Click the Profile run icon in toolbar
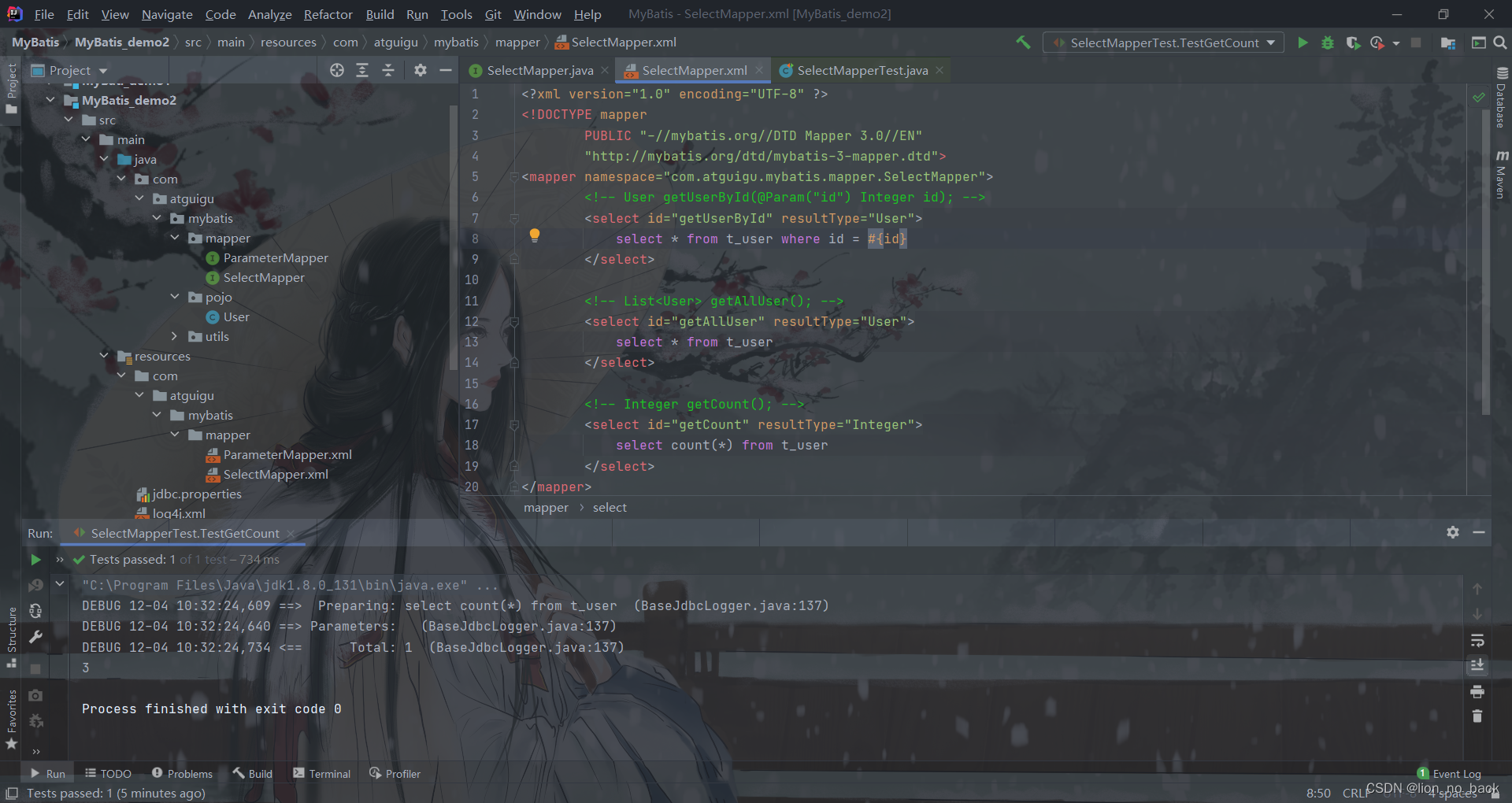The image size is (1512, 803). [x=1377, y=43]
